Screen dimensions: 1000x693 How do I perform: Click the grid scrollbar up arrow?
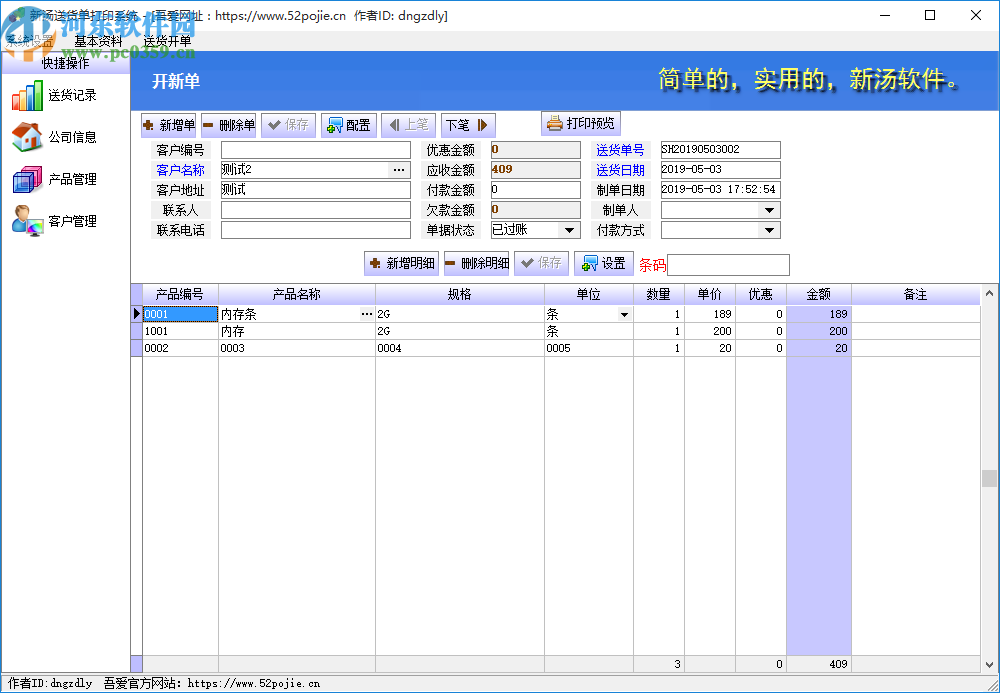click(989, 294)
